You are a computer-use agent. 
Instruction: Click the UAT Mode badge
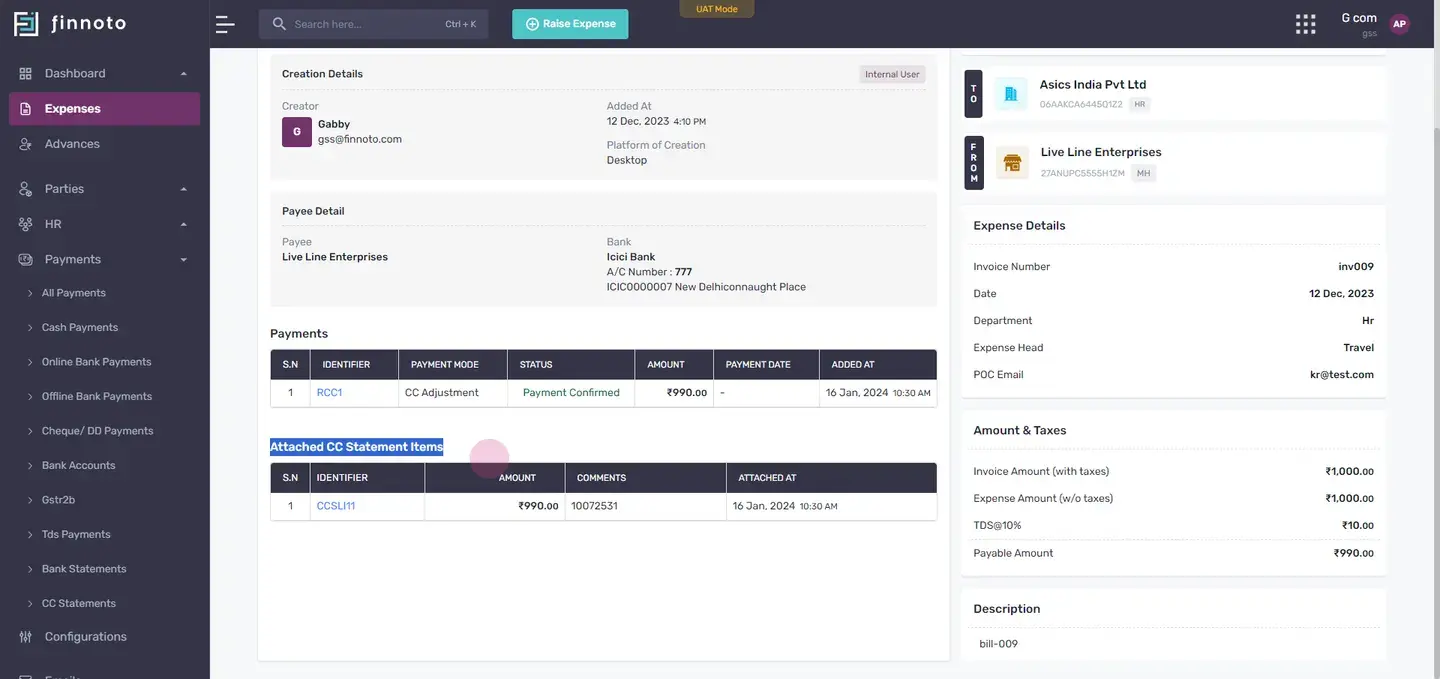(x=717, y=9)
